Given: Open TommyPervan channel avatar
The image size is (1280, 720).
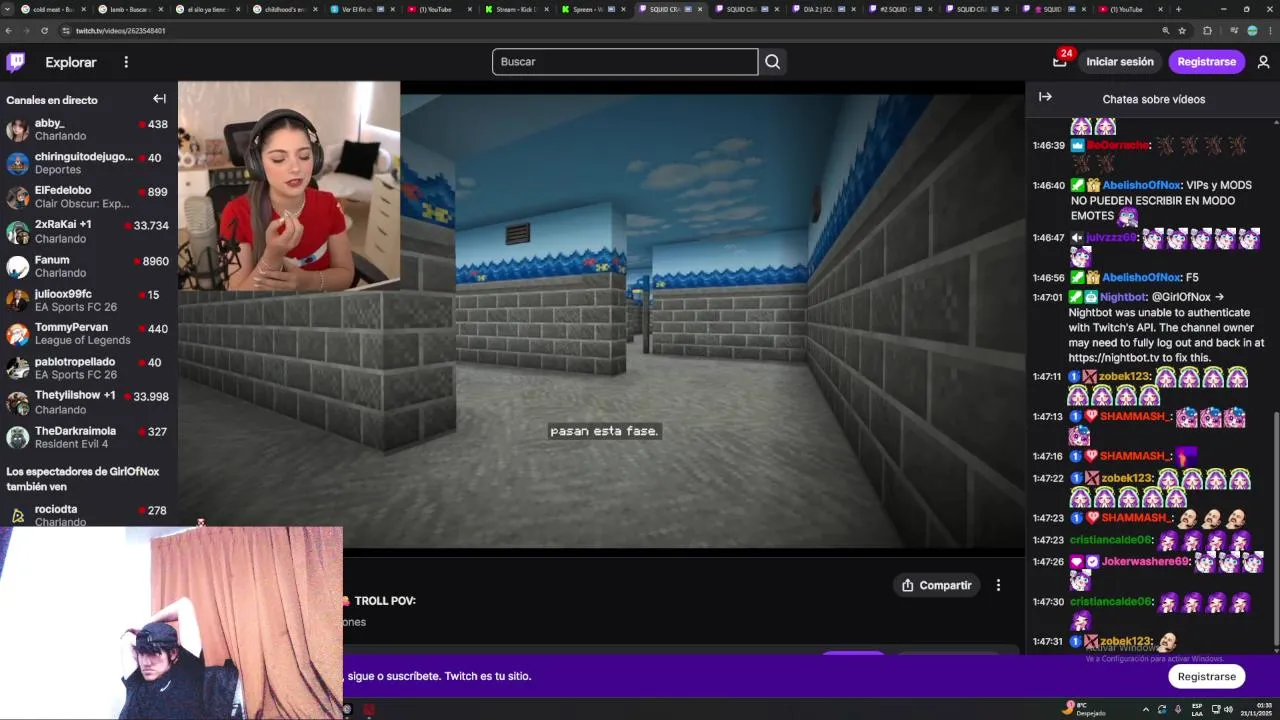Looking at the screenshot, I should (18, 334).
